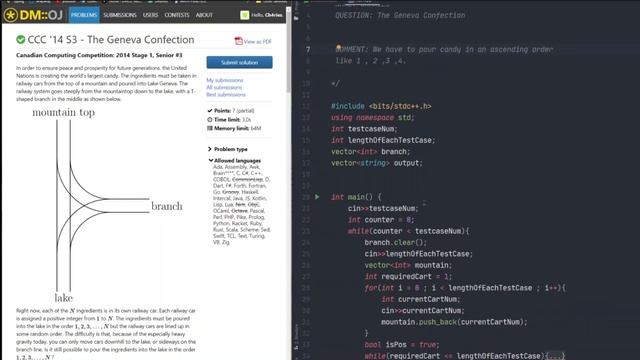Click the problem title CCC '14 S3 heading
The height and width of the screenshot is (360, 640).
[111, 40]
